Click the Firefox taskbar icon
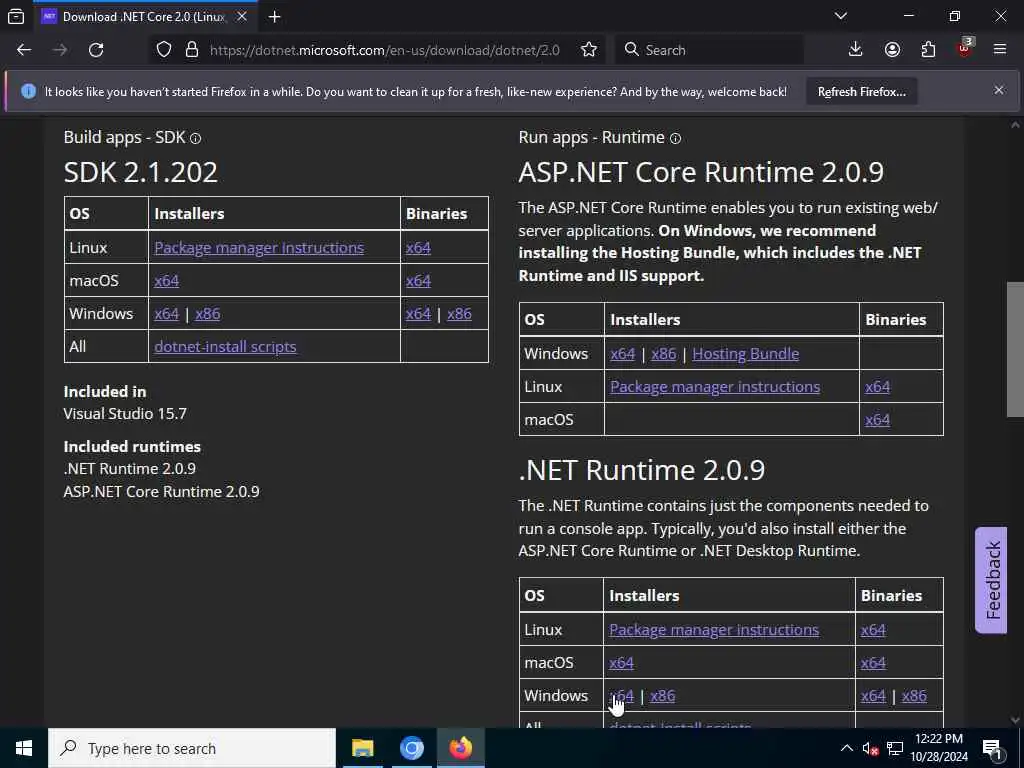Viewport: 1024px width, 768px height. click(460, 748)
